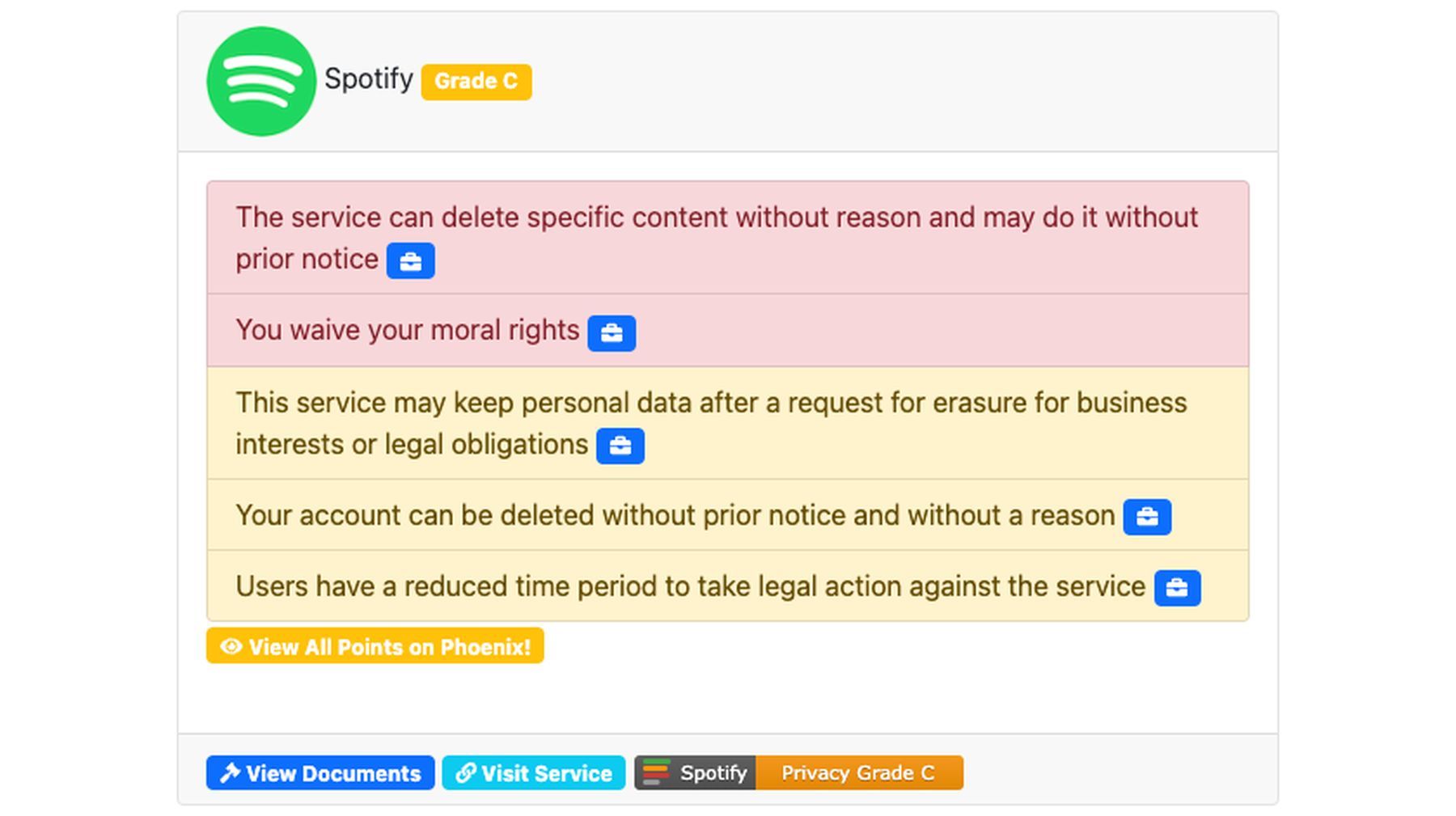Click the eye icon on the Phoenix button
1456x816 pixels.
click(231, 646)
